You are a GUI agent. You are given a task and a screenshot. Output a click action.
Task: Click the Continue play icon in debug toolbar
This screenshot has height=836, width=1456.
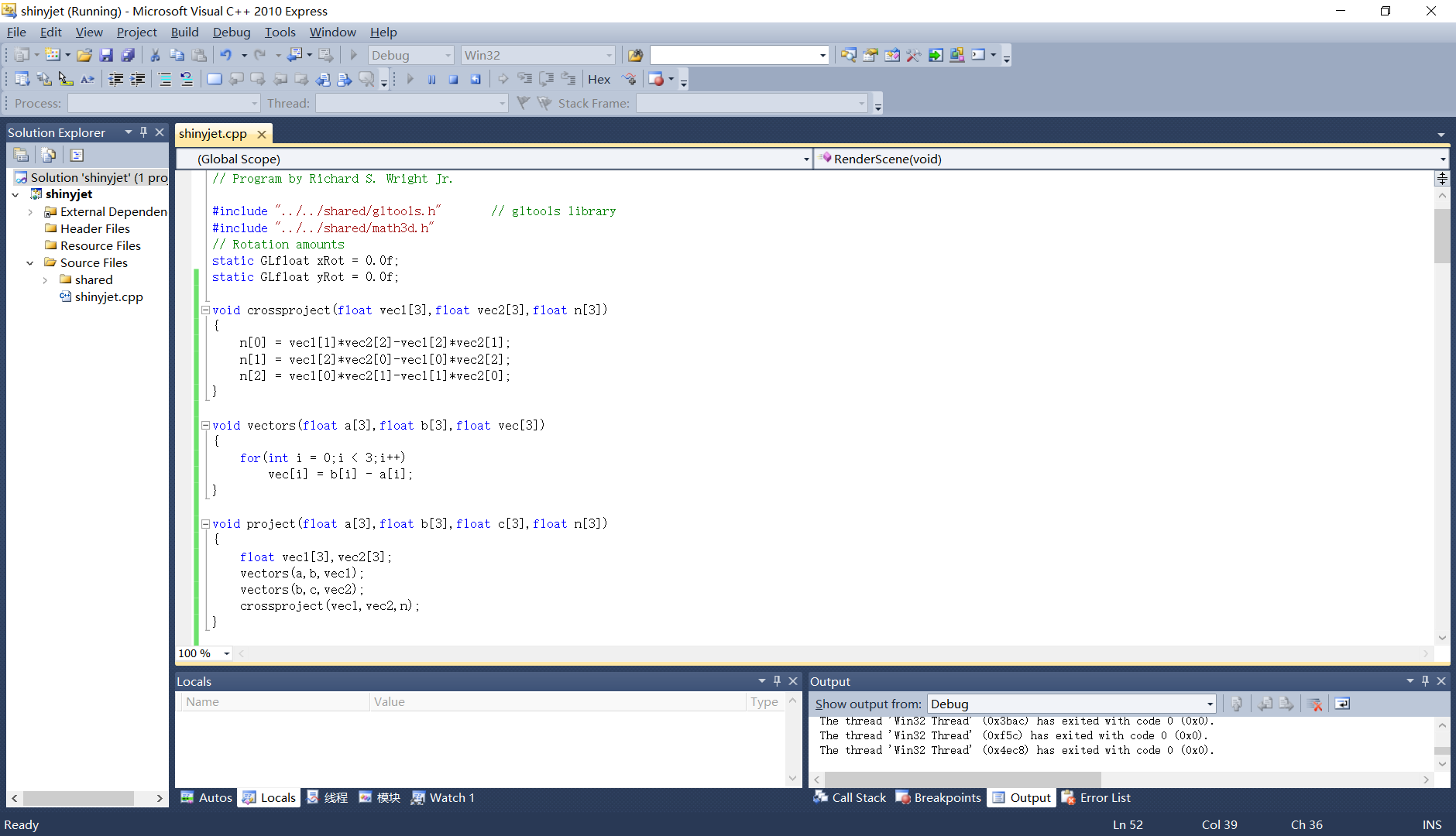(410, 79)
